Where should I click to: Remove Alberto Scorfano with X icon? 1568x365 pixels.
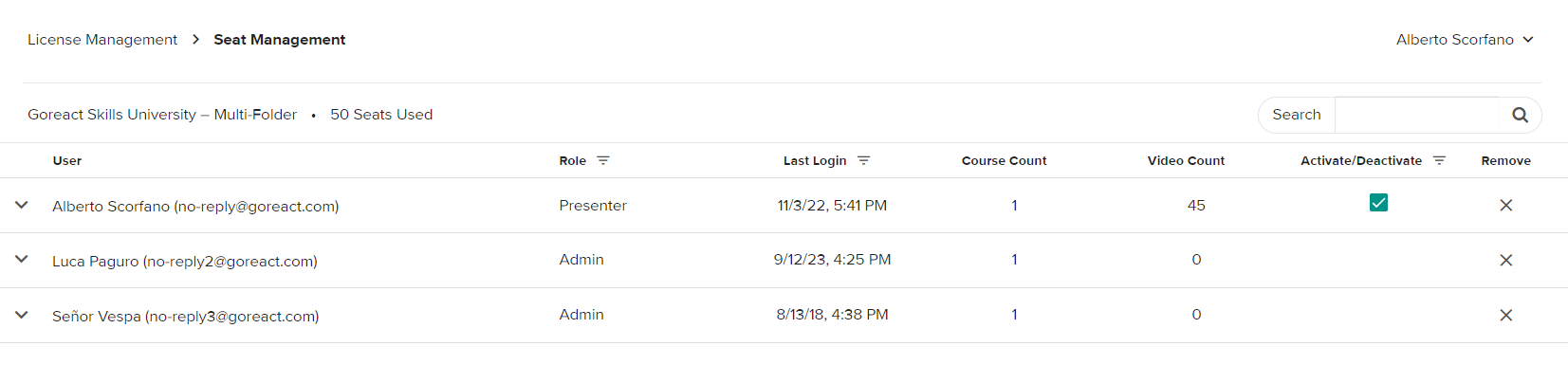(1505, 205)
